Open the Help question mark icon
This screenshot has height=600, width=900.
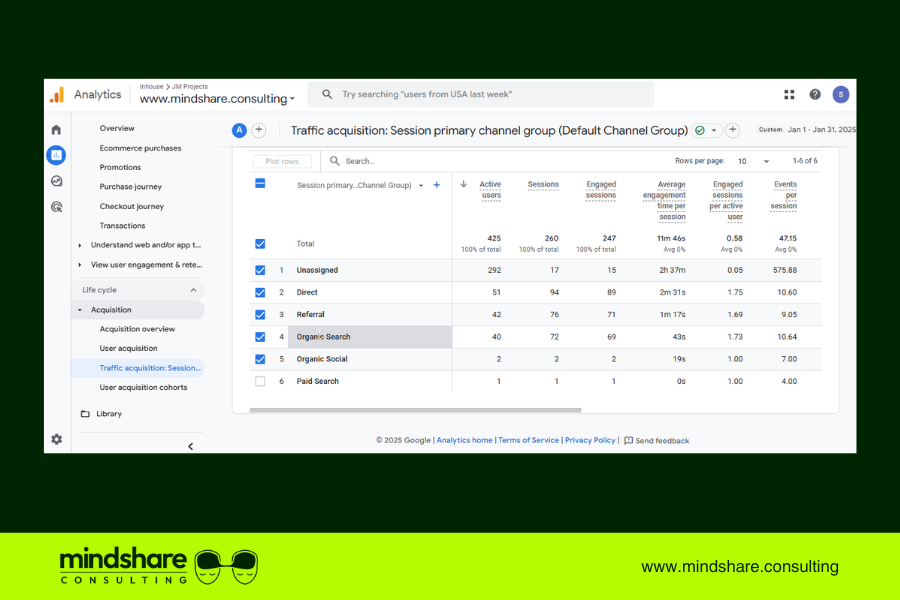click(815, 95)
